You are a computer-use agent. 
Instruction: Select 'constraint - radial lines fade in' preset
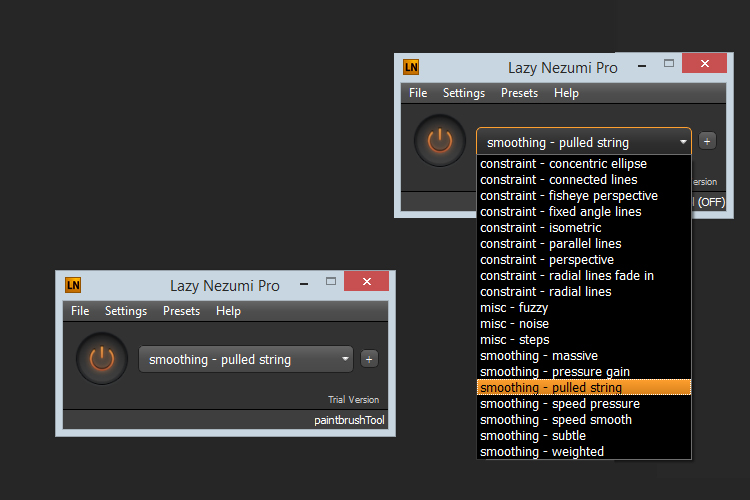pyautogui.click(x=584, y=276)
